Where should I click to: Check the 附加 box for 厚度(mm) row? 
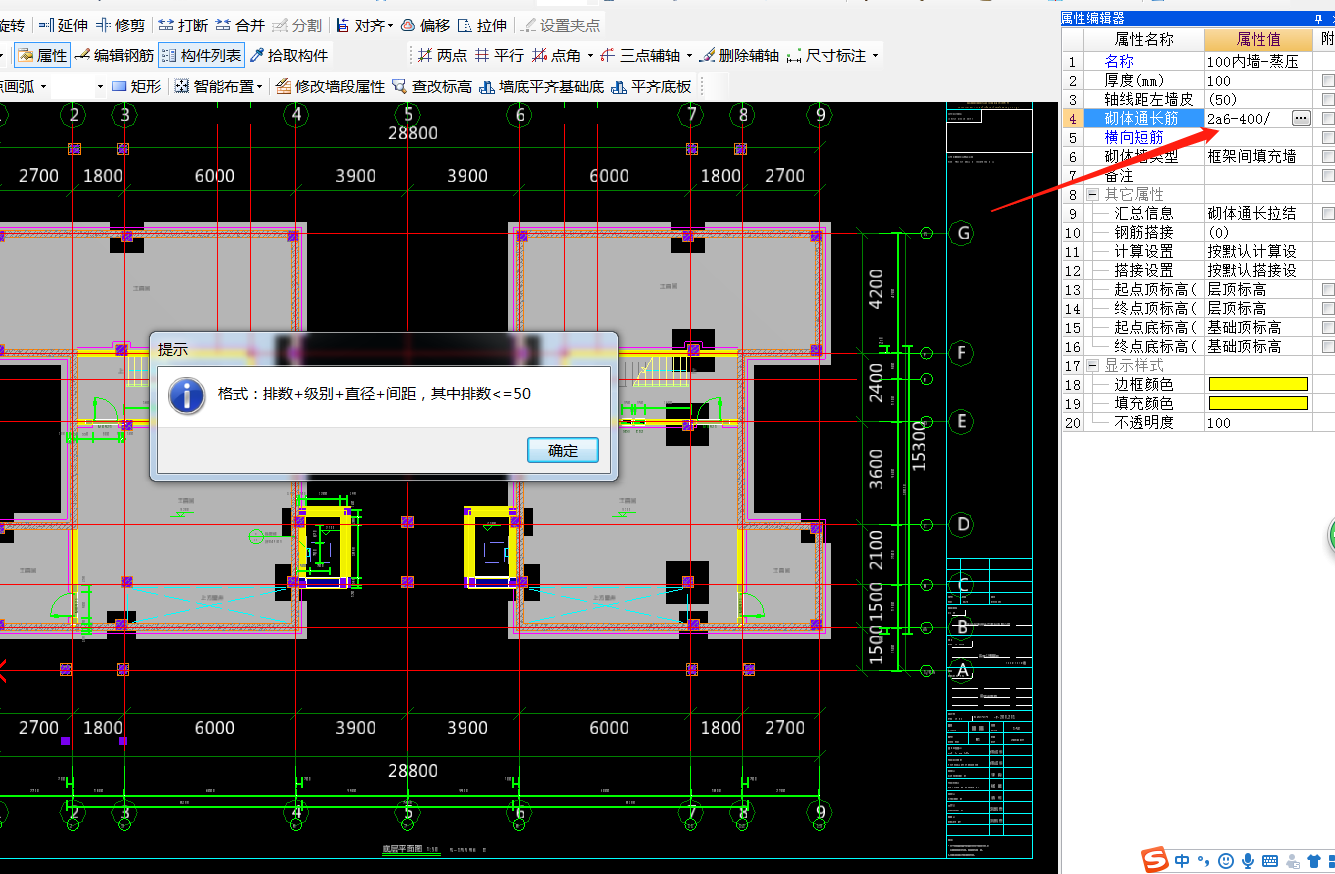[1327, 81]
